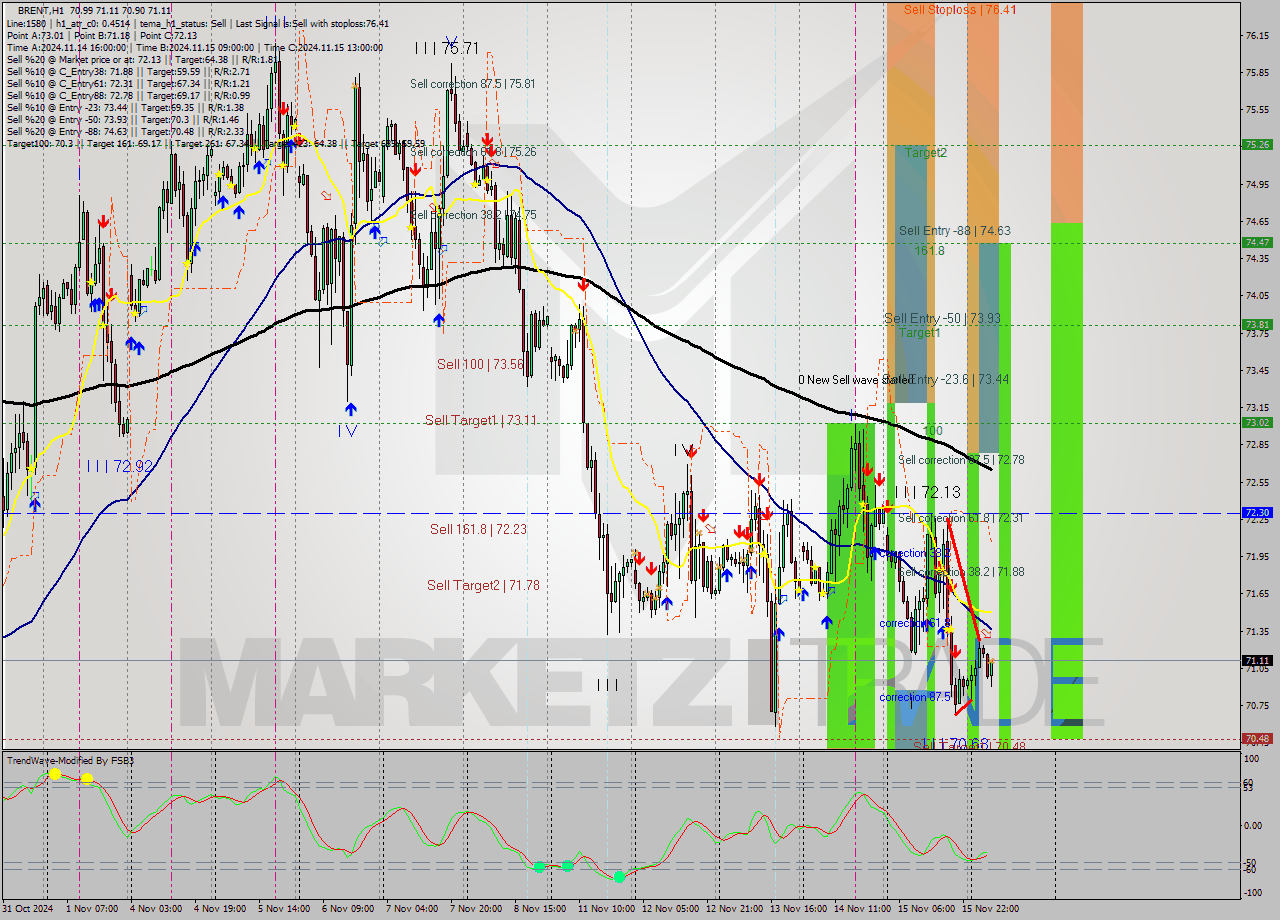The image size is (1280, 920).
Task: Click the 'Sell Entry -50 | 73.93' label
Action: click(x=943, y=318)
